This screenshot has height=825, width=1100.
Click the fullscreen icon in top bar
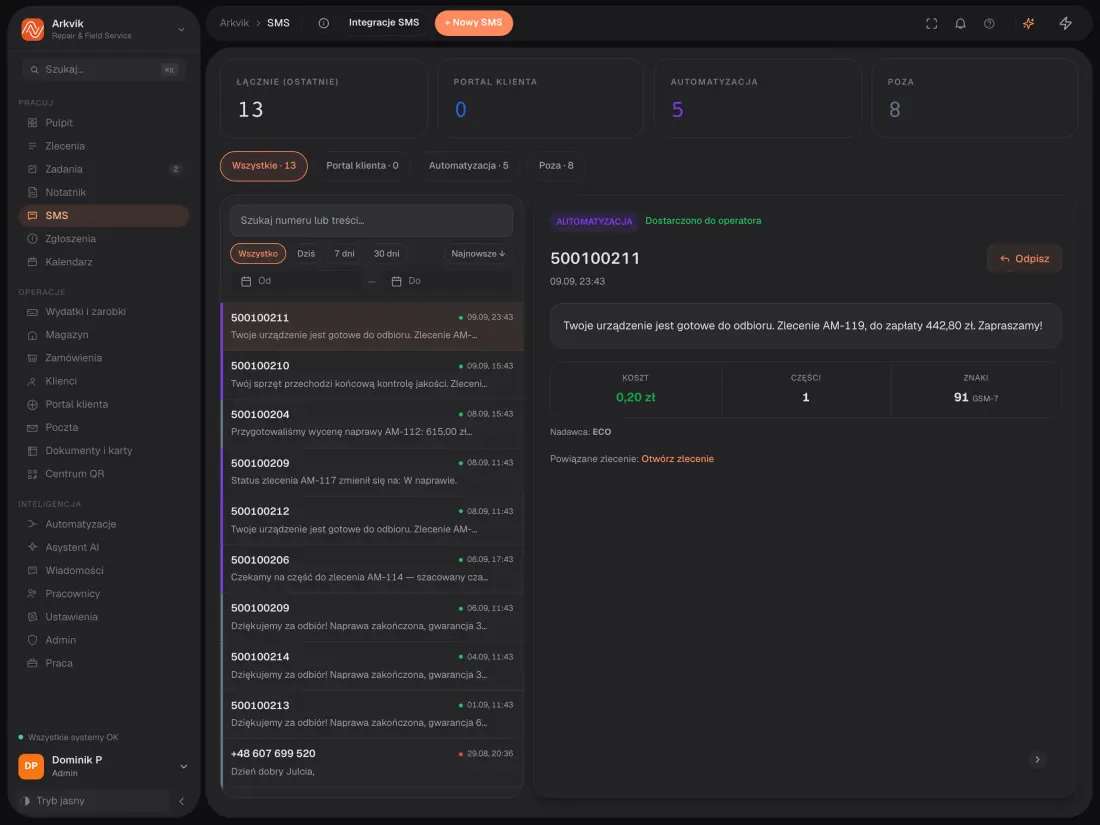pyautogui.click(x=931, y=23)
